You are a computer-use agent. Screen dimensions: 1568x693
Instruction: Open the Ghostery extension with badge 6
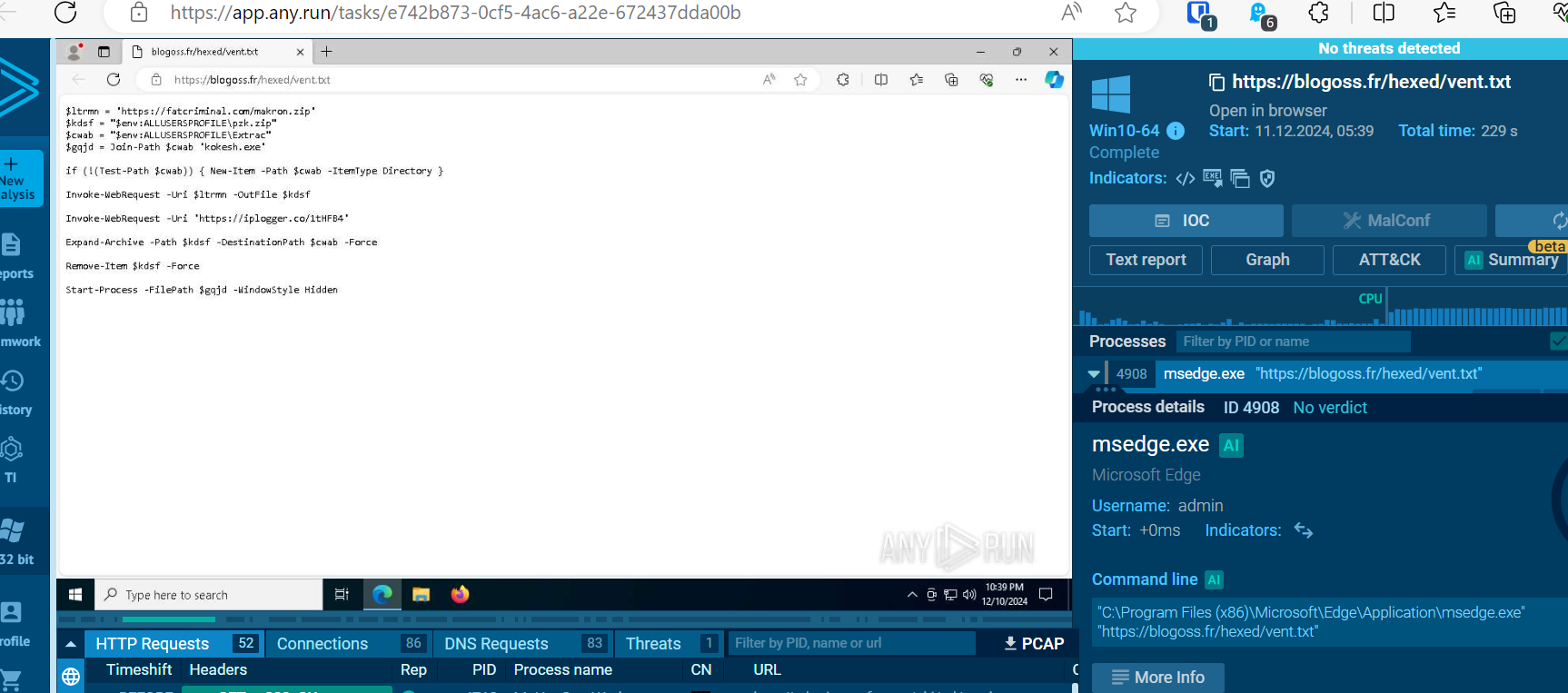1261,14
